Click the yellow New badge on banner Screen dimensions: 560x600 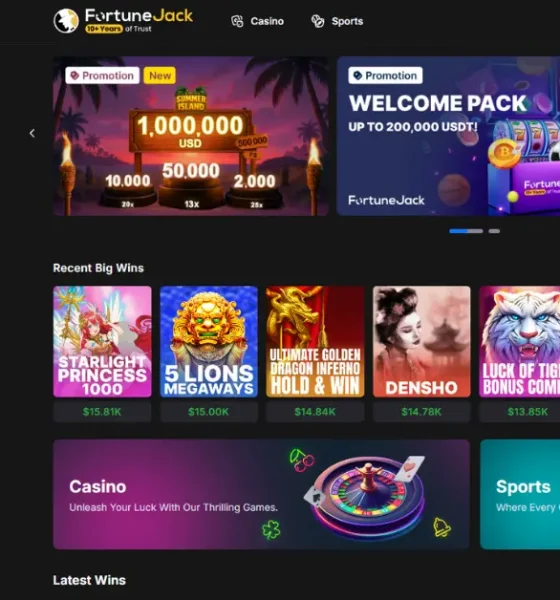[160, 75]
